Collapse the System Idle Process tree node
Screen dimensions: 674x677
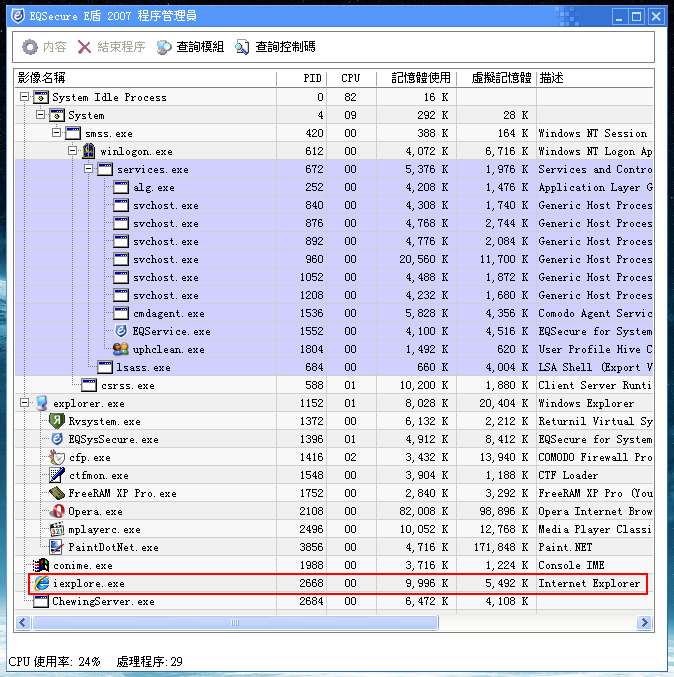coord(25,97)
